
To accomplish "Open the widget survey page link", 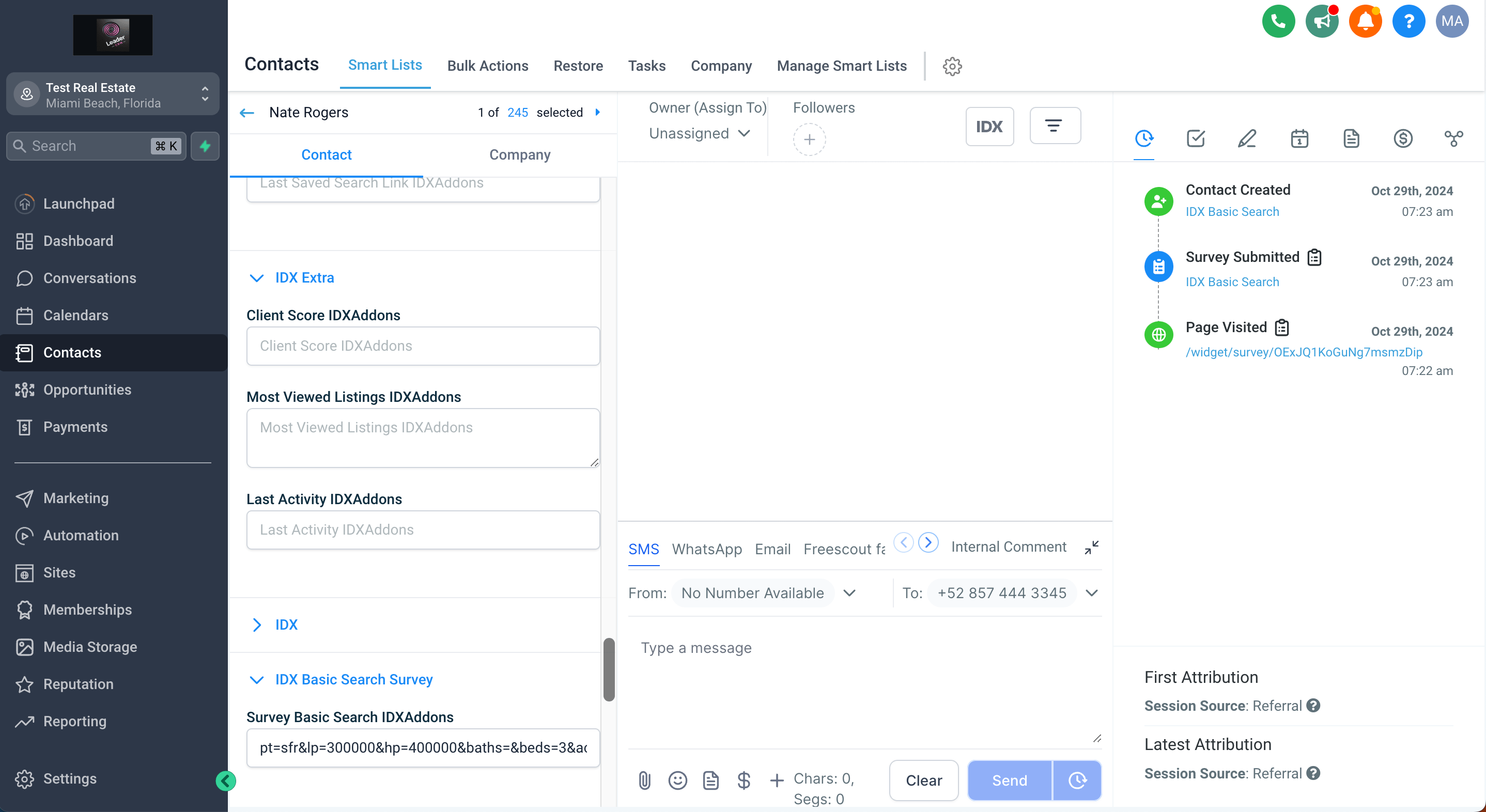I will tap(1303, 352).
